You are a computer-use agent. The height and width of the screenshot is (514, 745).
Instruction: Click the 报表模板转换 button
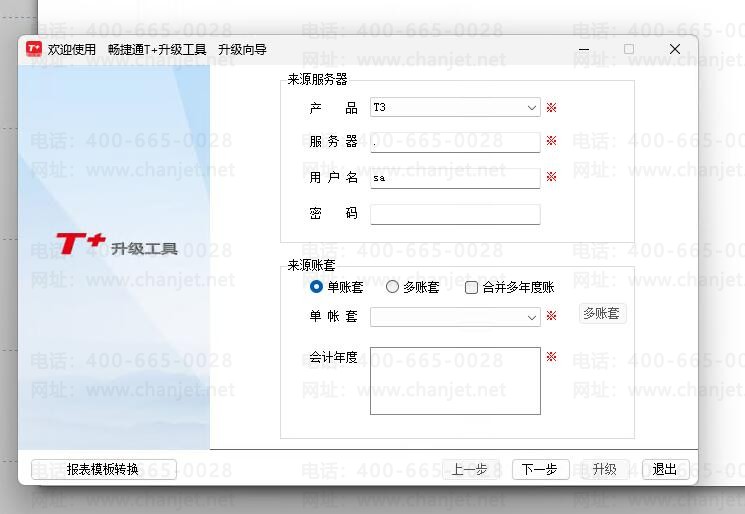point(104,469)
